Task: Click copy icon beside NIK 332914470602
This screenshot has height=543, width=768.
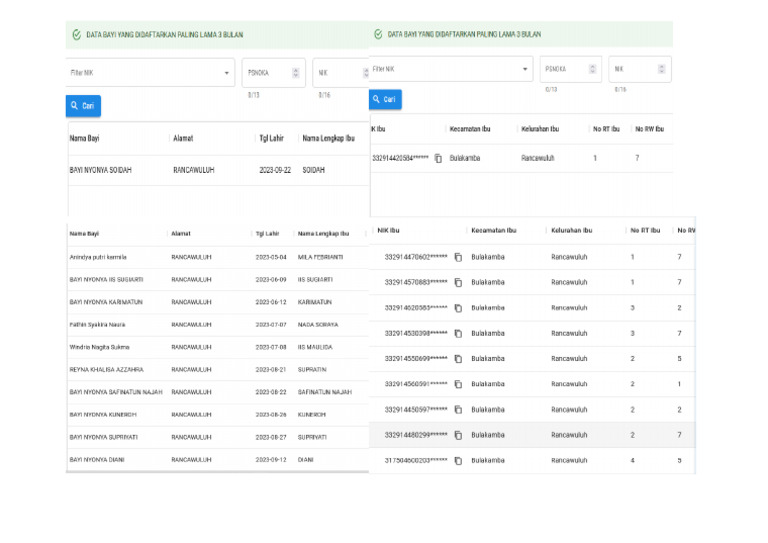Action: [458, 258]
